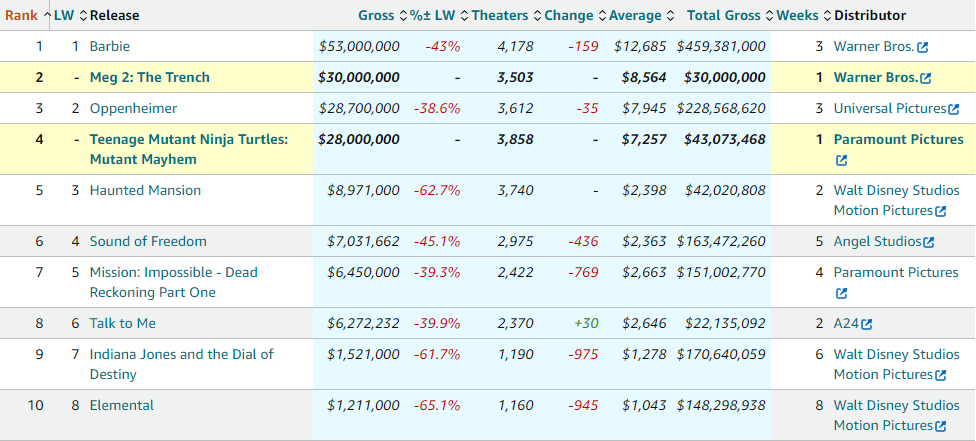Screen dimensions: 976x441
Task: Click the Oppenheimer release link
Action: point(131,109)
